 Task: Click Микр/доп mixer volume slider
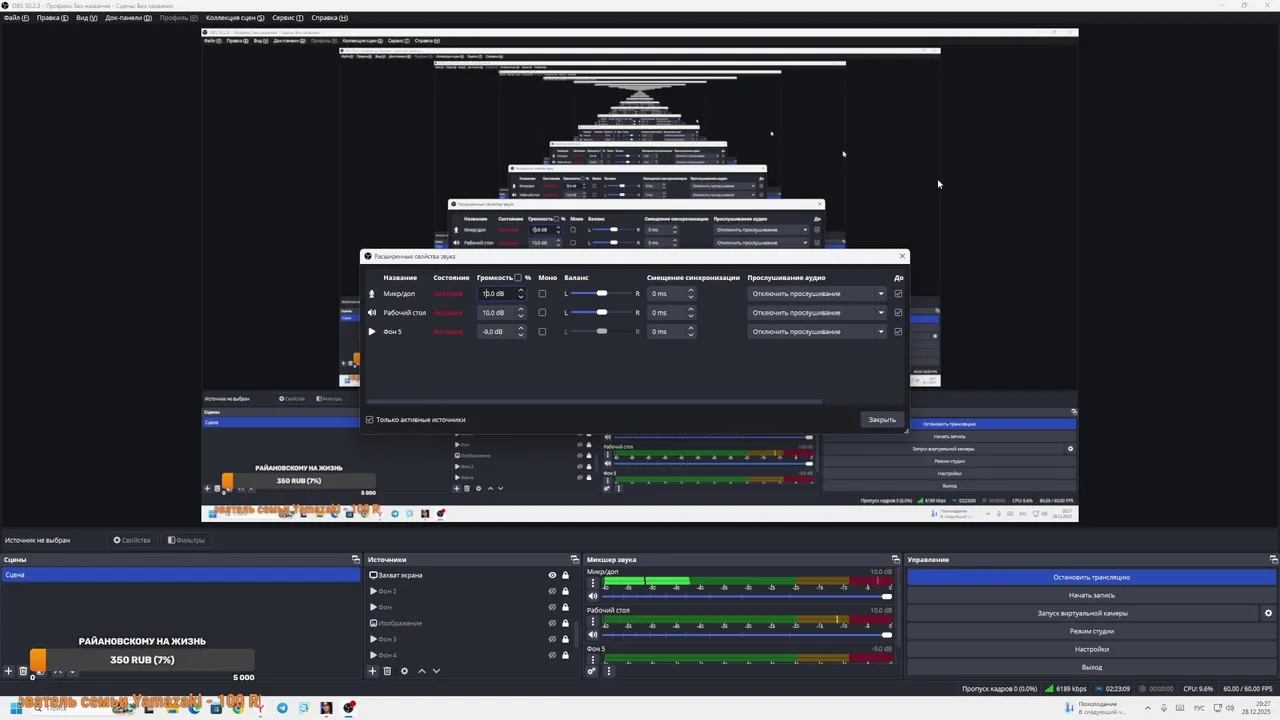(746, 596)
